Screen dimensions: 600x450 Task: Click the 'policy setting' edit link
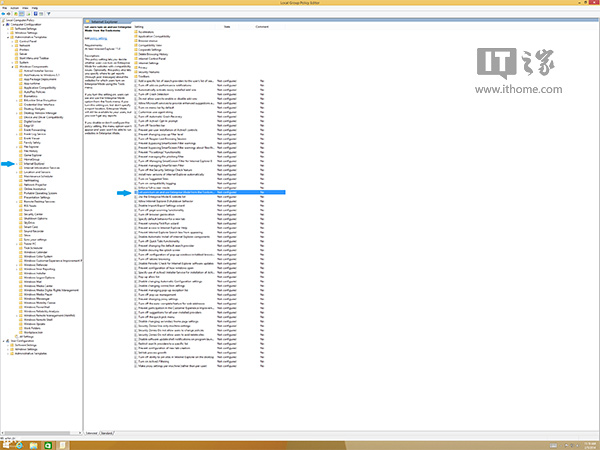pos(98,38)
